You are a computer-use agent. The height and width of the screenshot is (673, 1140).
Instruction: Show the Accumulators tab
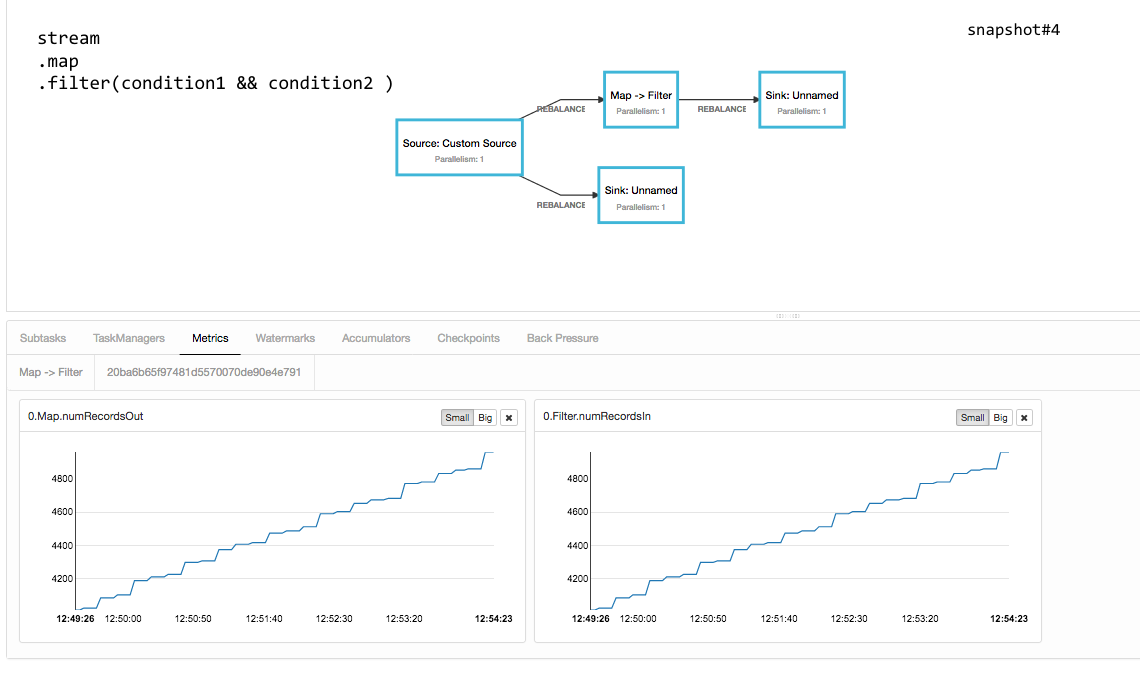(x=376, y=338)
